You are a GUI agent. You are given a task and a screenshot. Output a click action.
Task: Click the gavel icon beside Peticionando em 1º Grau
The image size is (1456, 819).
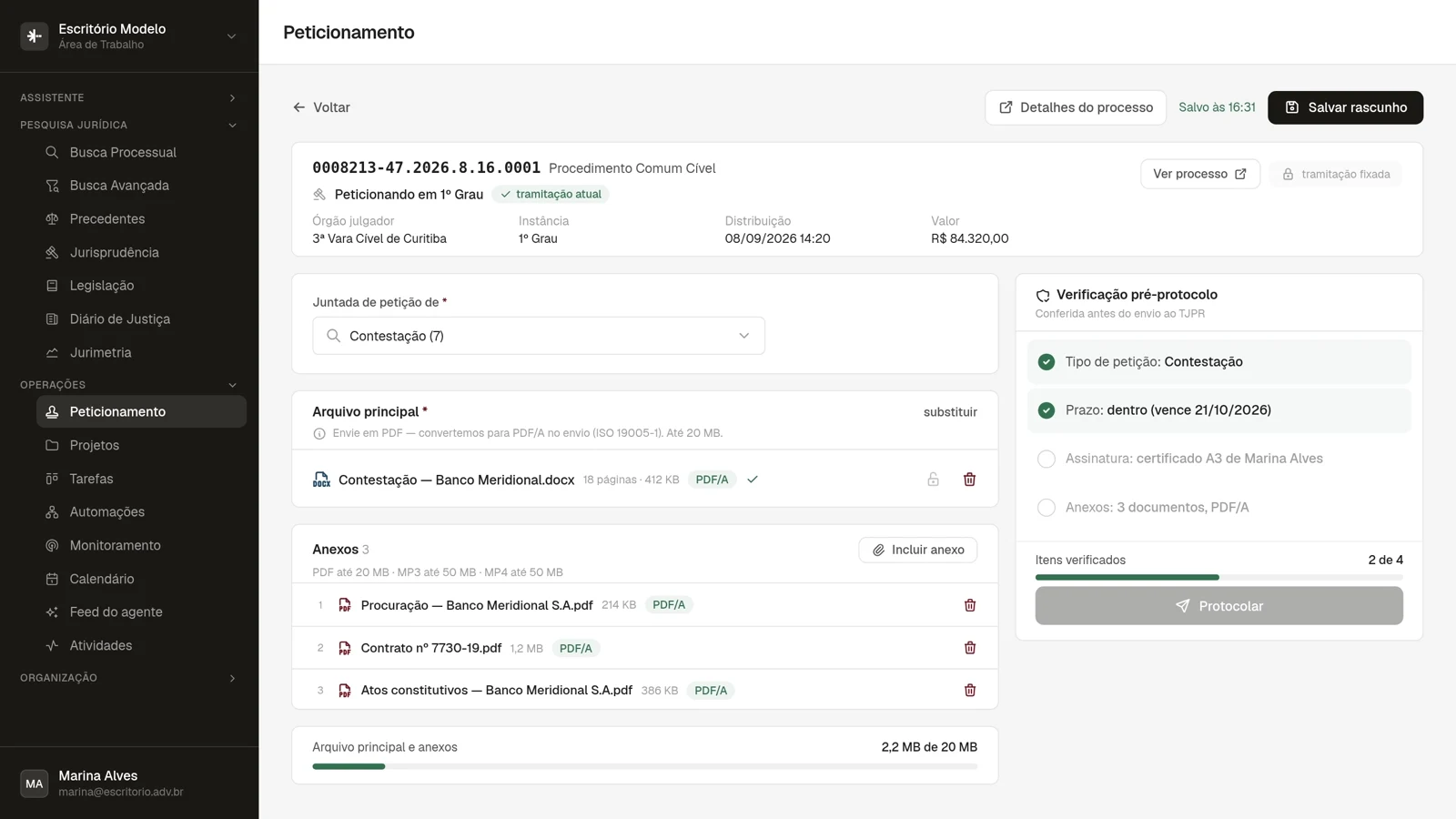319,195
